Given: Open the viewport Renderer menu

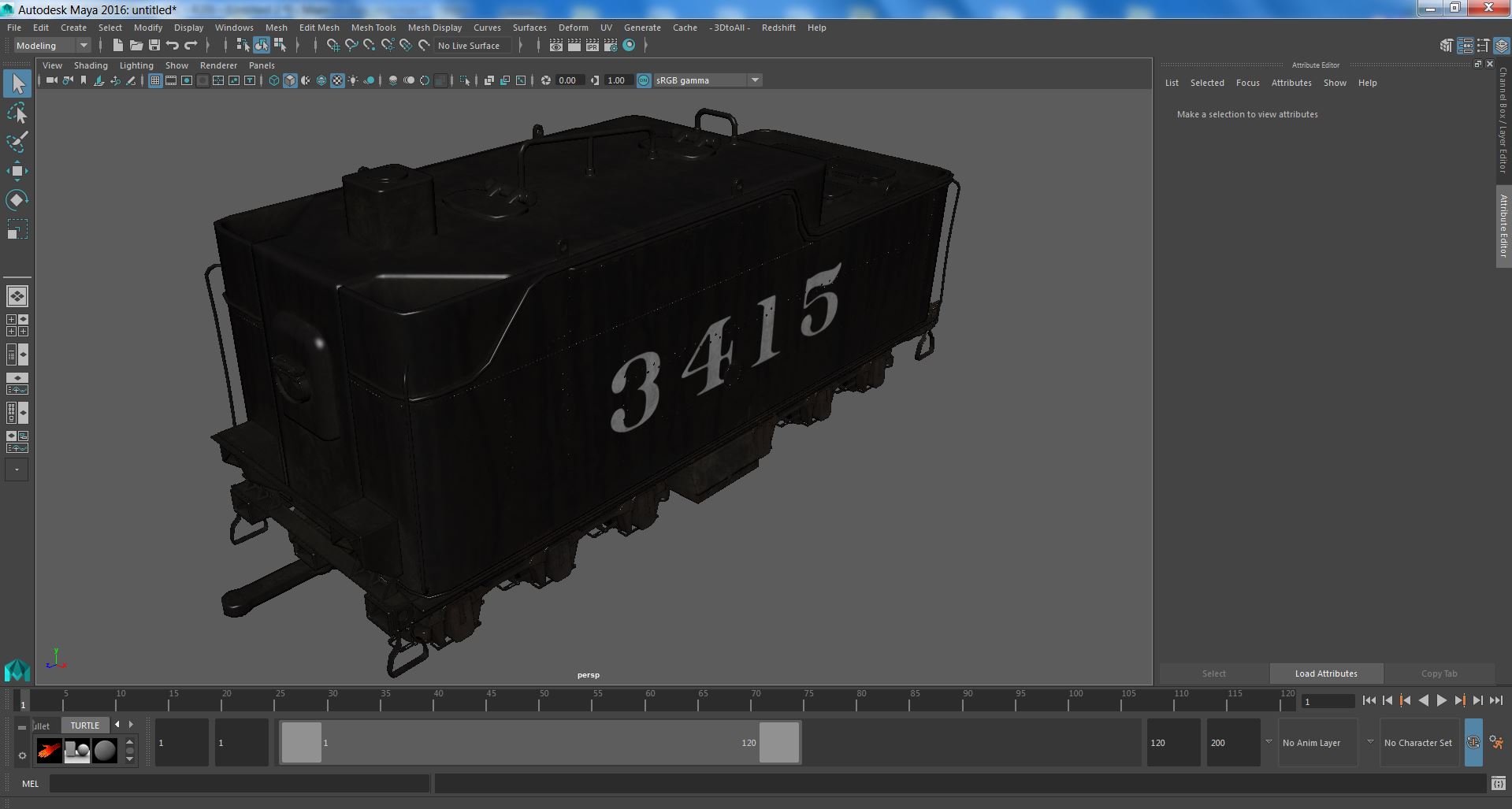Looking at the screenshot, I should tap(218, 65).
